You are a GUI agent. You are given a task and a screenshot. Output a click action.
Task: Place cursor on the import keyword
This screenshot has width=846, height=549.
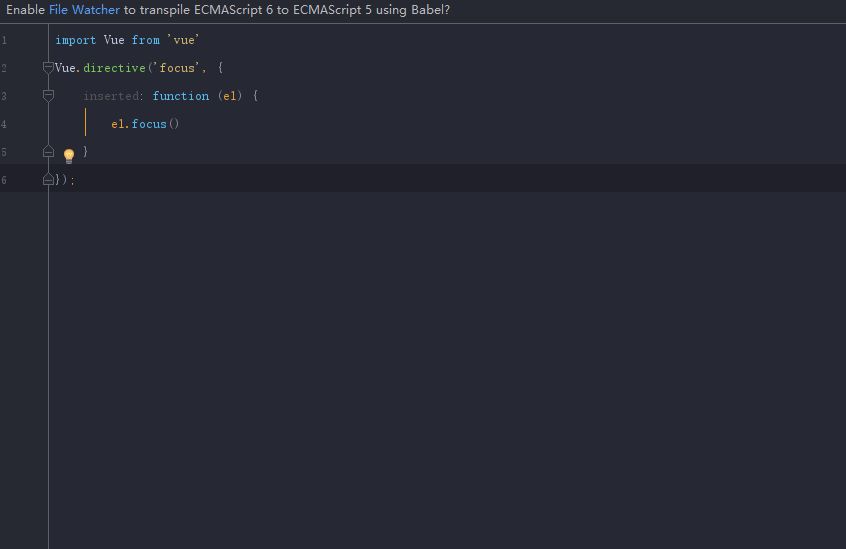coord(76,40)
